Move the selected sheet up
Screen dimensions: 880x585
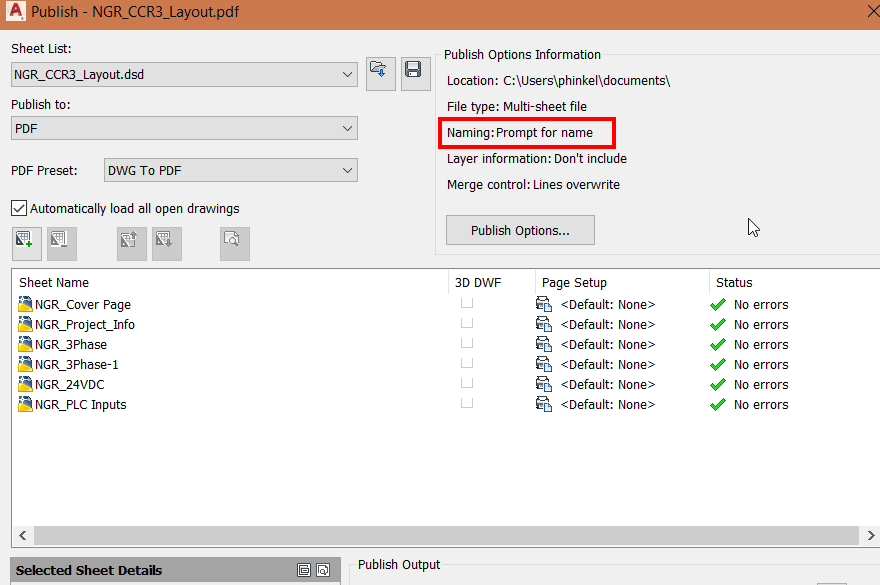tap(130, 243)
